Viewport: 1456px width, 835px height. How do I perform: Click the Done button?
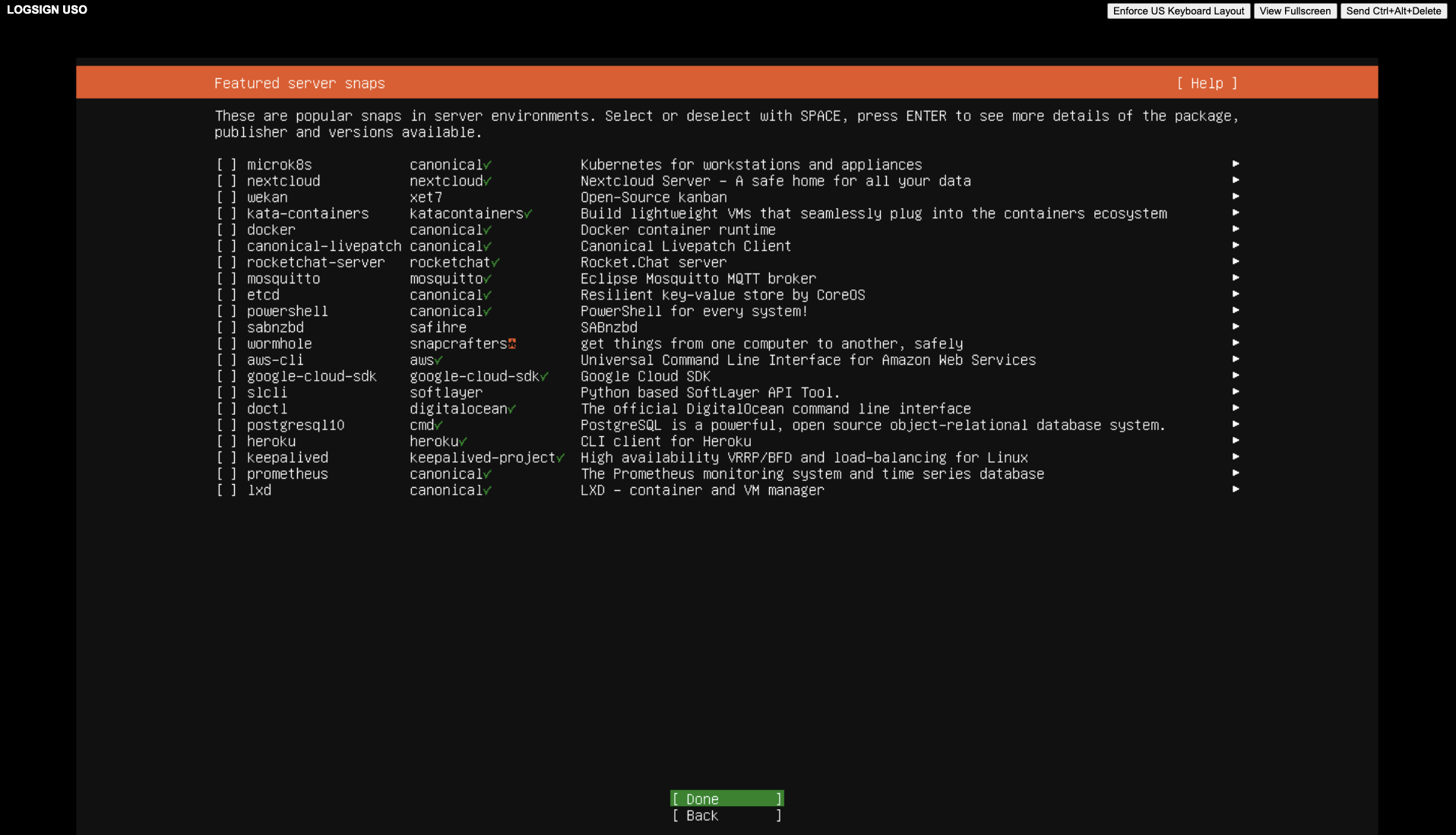(x=727, y=799)
